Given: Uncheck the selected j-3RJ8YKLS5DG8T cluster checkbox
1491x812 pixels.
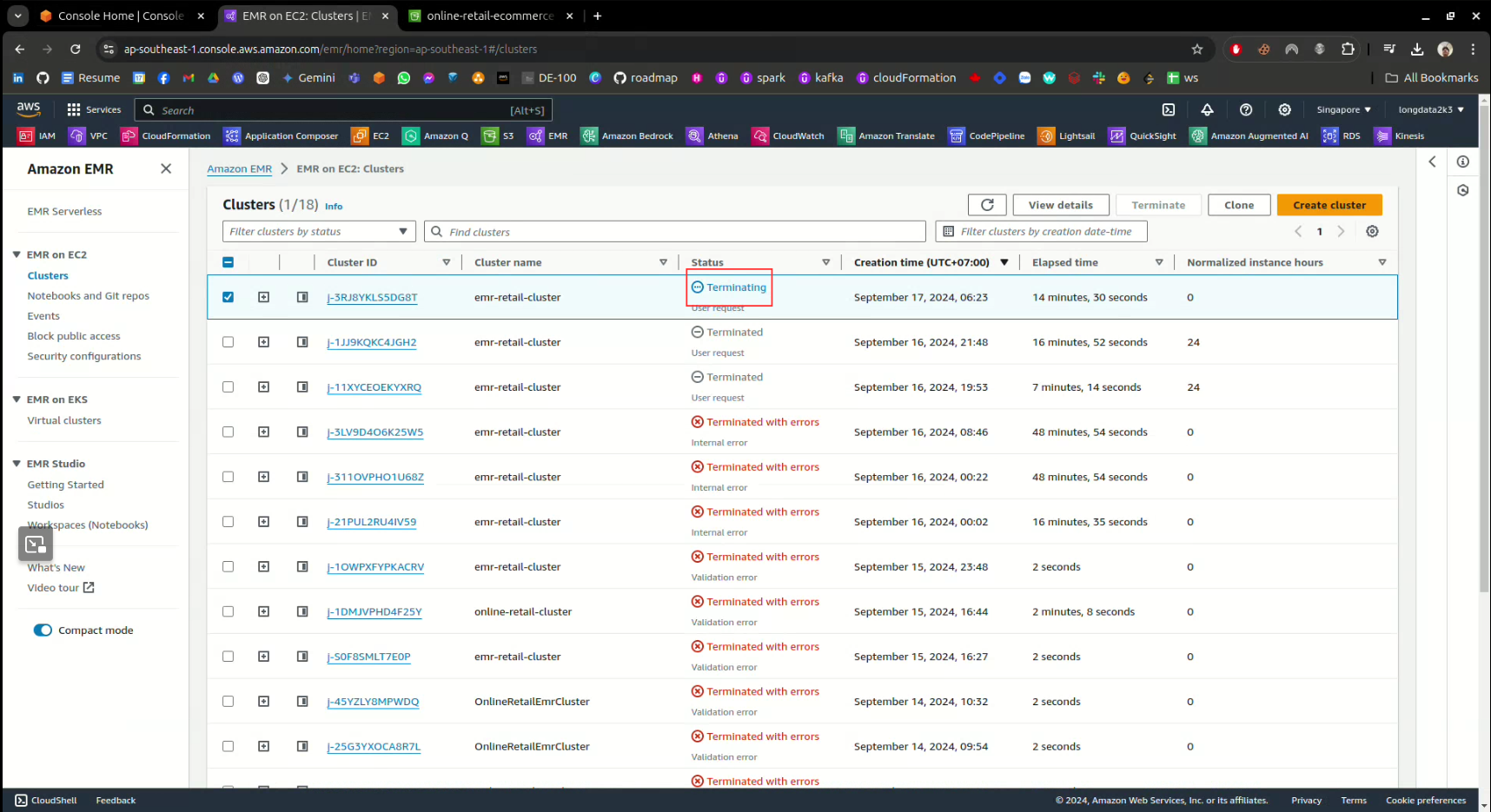Looking at the screenshot, I should click(228, 297).
